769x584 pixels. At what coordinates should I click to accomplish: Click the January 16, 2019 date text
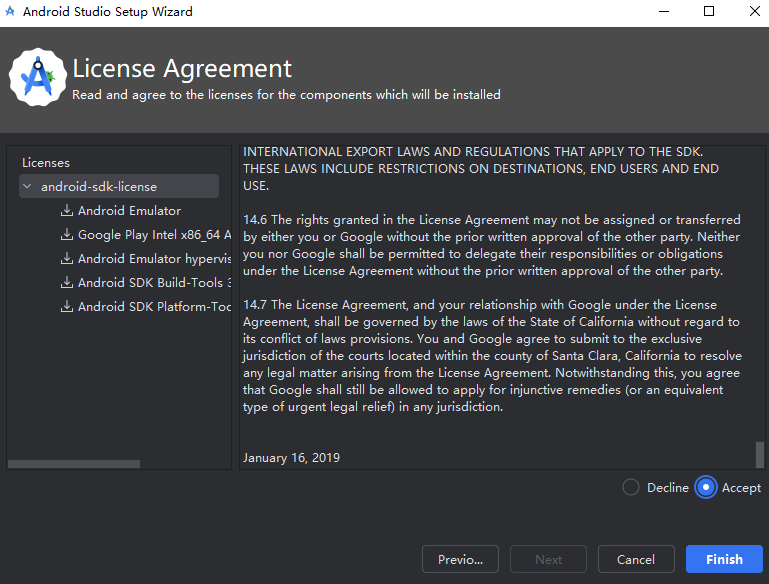[x=291, y=457]
